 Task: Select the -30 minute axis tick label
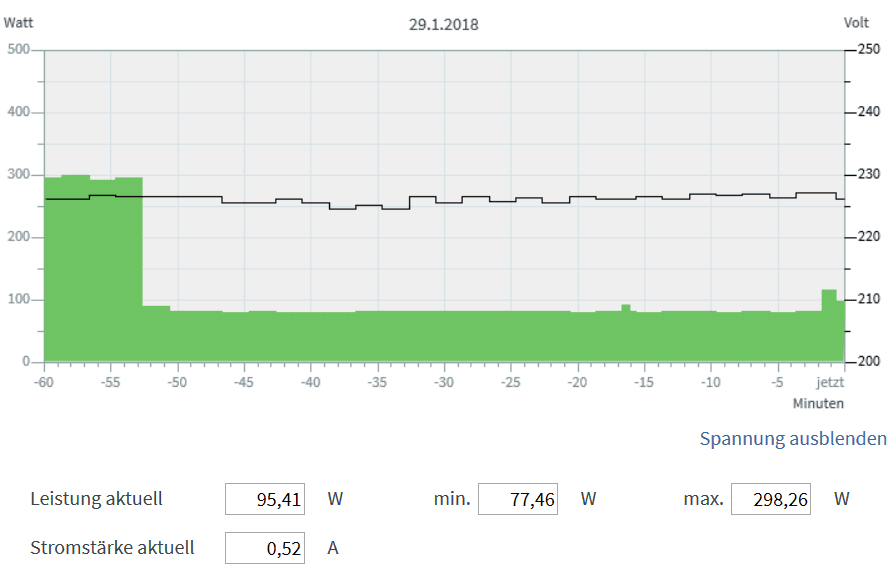(443, 382)
